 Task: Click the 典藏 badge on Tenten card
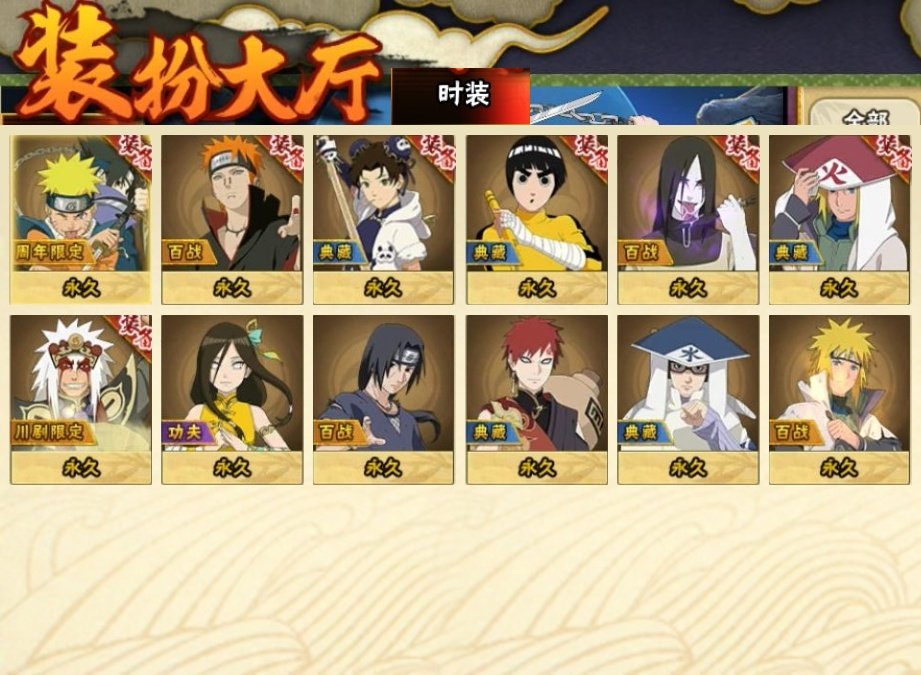point(337,253)
